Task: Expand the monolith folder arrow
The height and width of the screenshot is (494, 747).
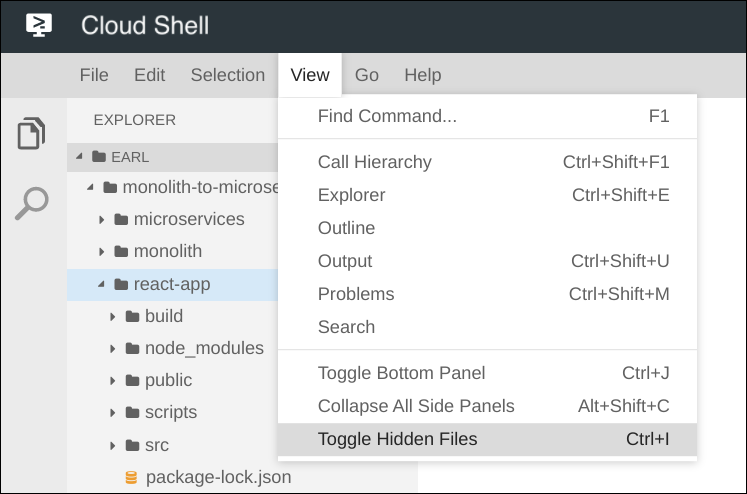Action: [x=102, y=252]
